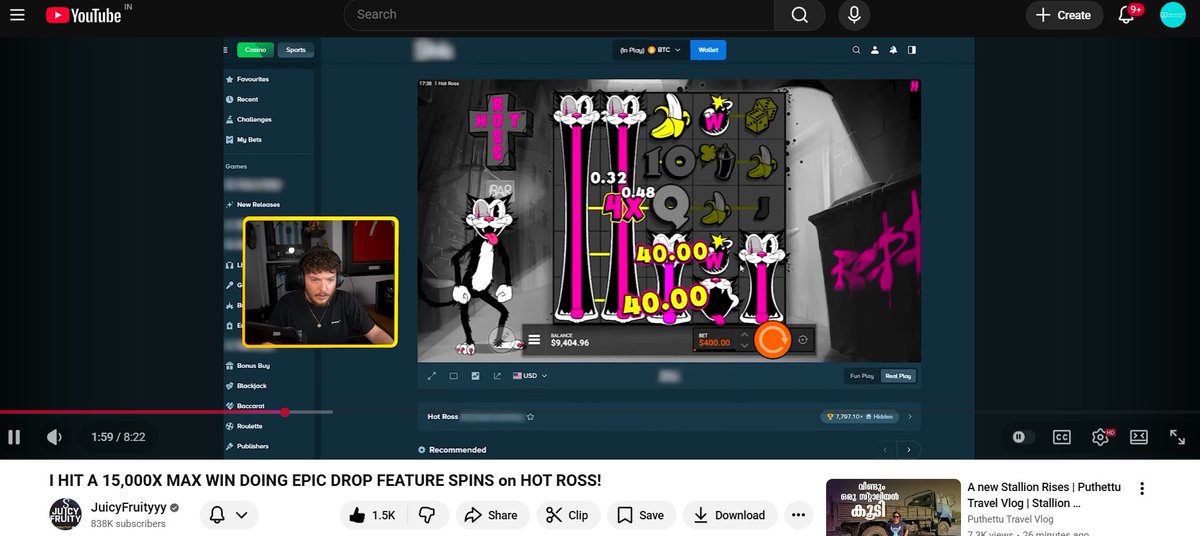Click Challenges in casino sidebar

coord(254,119)
